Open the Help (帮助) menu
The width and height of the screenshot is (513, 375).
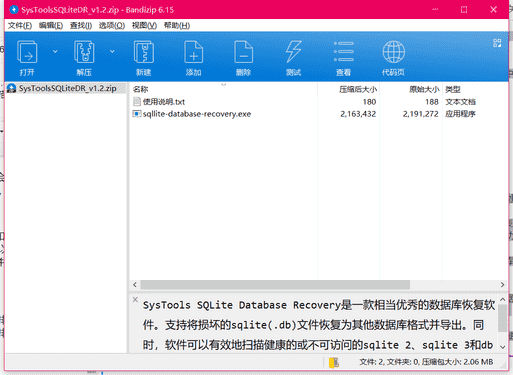(x=177, y=26)
